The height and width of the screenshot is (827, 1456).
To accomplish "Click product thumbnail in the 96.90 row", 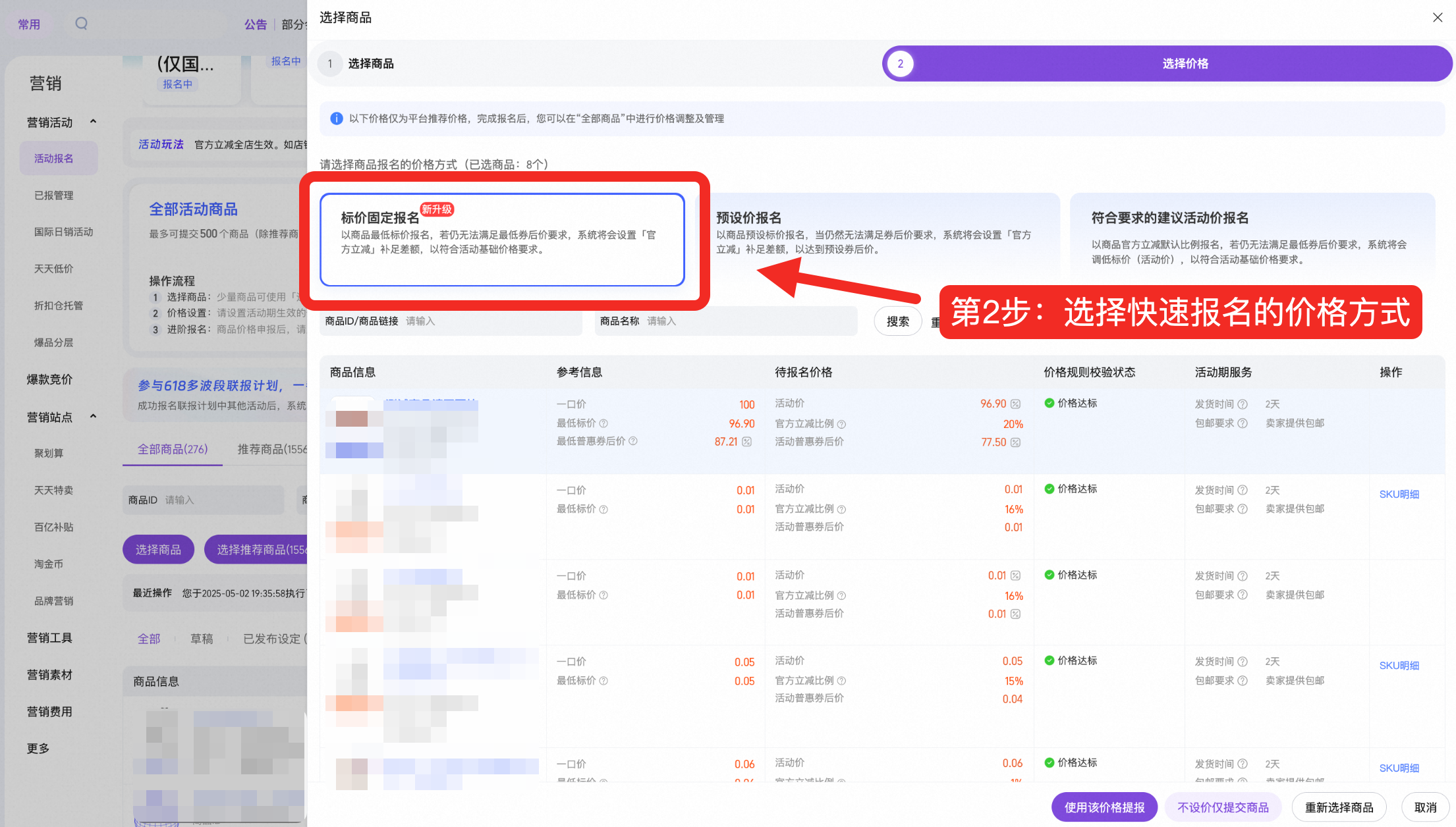I will click(354, 428).
